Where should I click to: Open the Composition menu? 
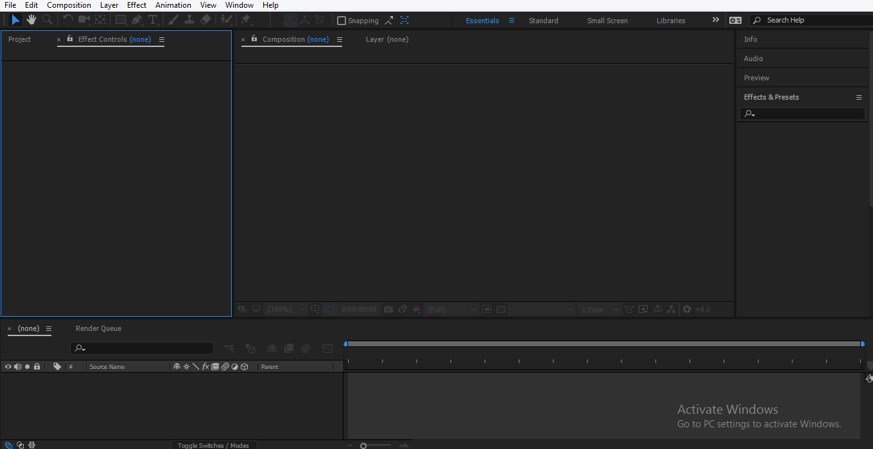(x=69, y=5)
